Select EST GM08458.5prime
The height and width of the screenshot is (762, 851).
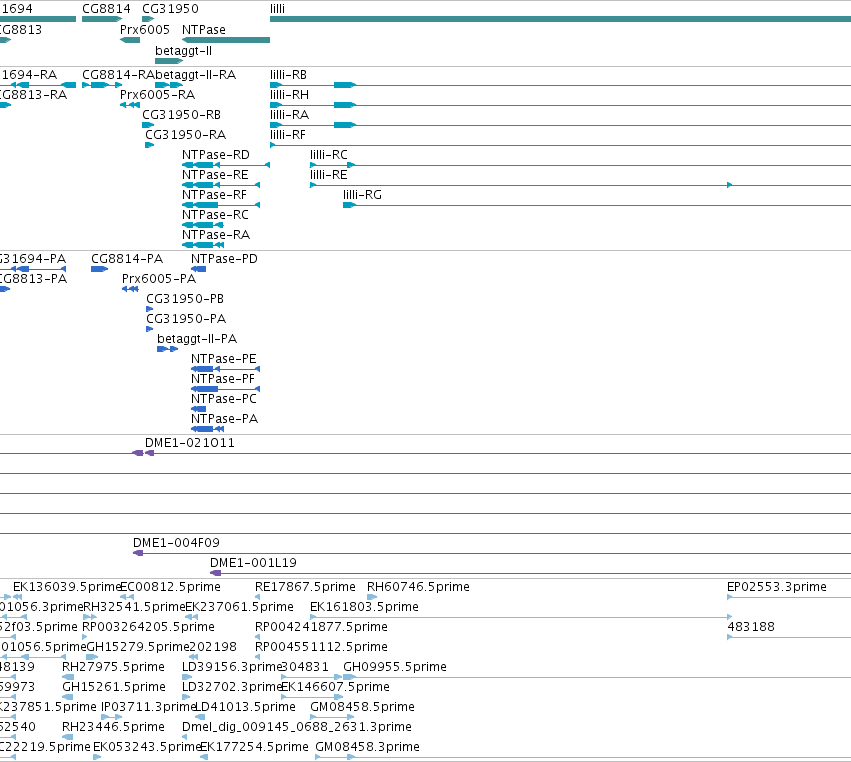(x=363, y=707)
